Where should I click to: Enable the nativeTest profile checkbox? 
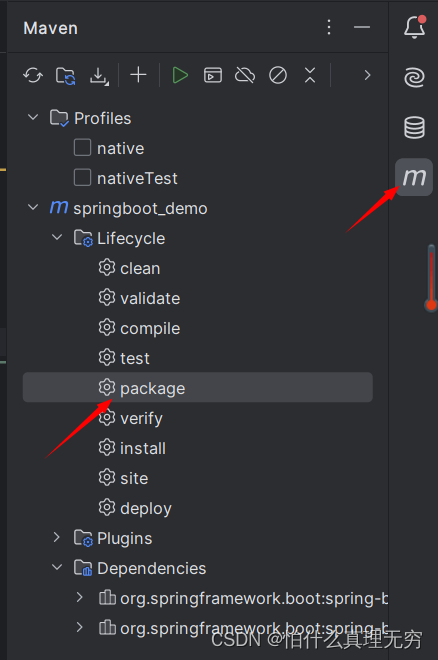82,178
